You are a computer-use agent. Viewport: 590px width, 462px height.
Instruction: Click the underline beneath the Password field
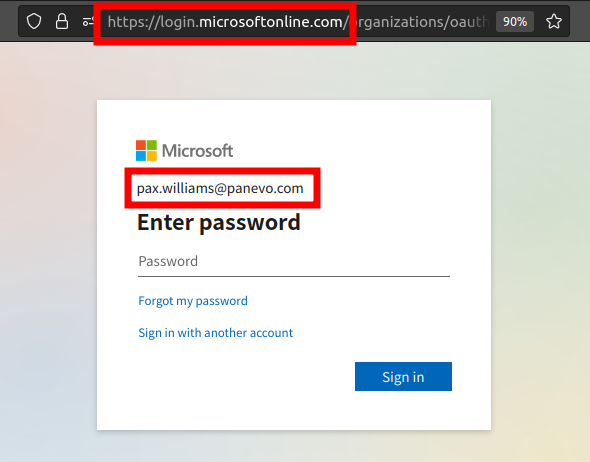click(294, 276)
